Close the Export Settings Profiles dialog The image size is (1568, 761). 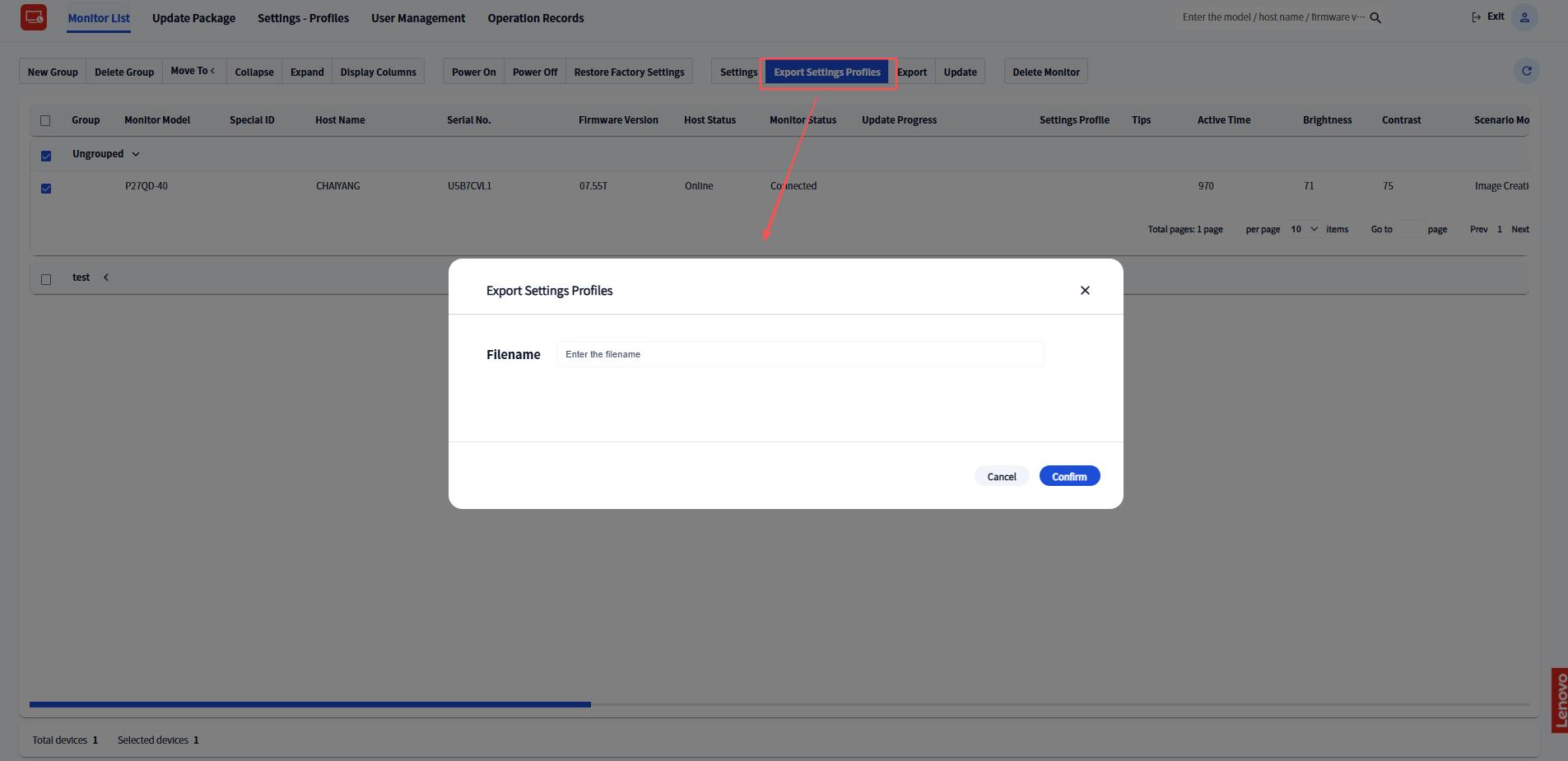tap(1085, 290)
